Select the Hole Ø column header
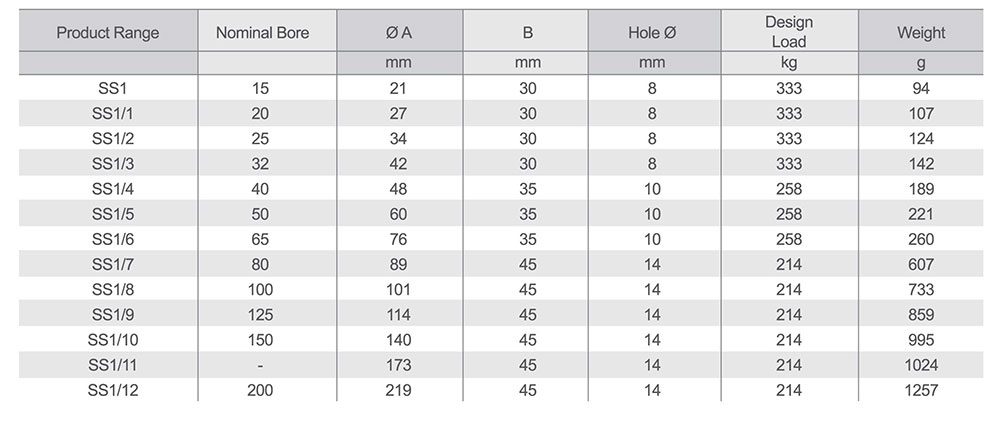This screenshot has width=1000, height=430. tap(652, 33)
